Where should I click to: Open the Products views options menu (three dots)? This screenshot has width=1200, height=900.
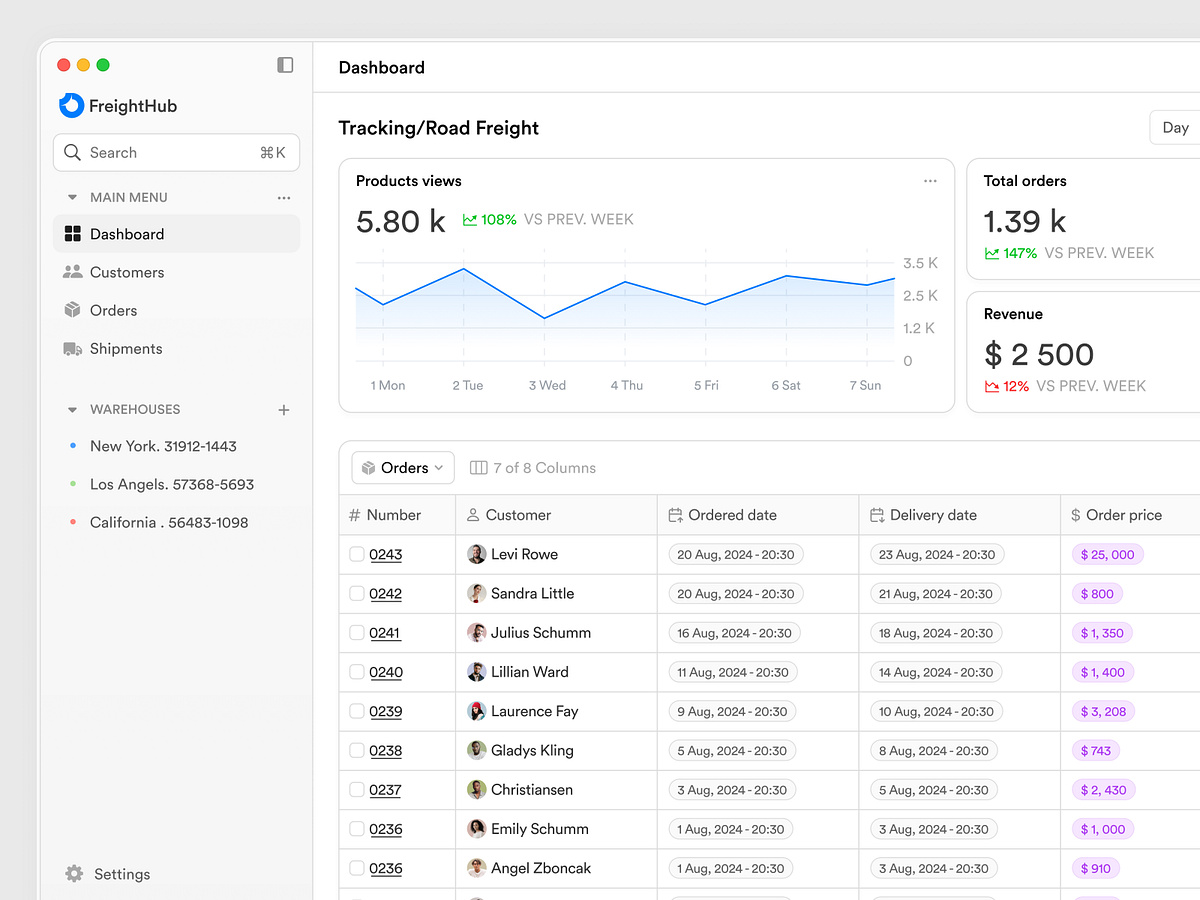(930, 181)
